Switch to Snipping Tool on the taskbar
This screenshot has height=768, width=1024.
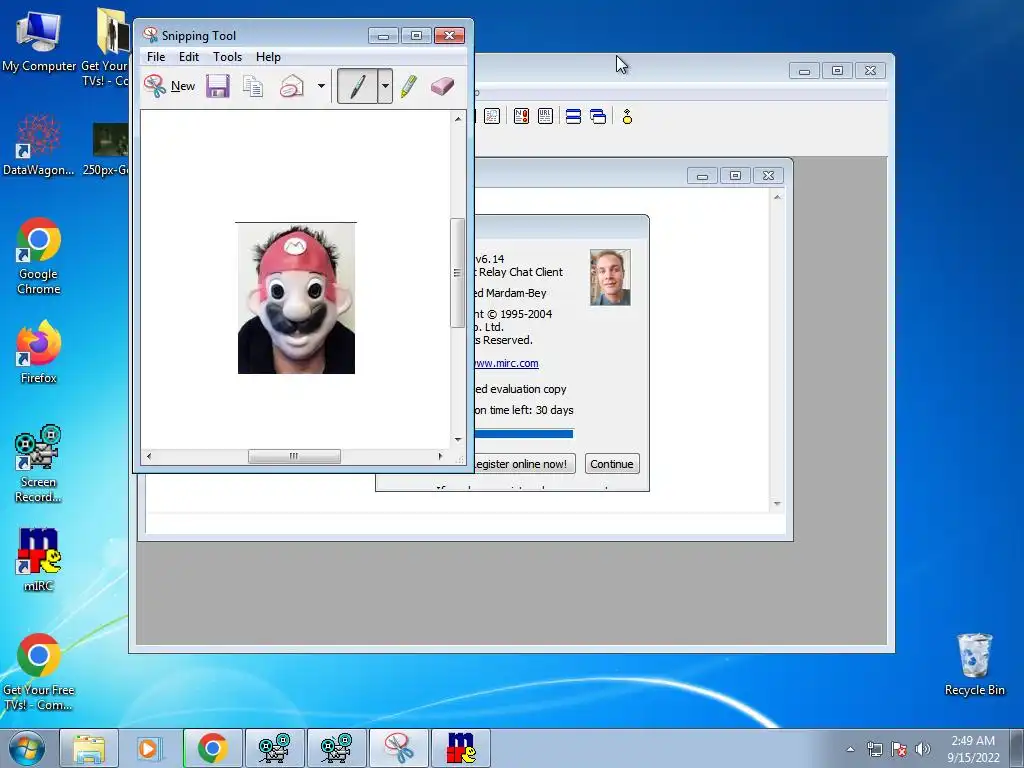tap(398, 748)
